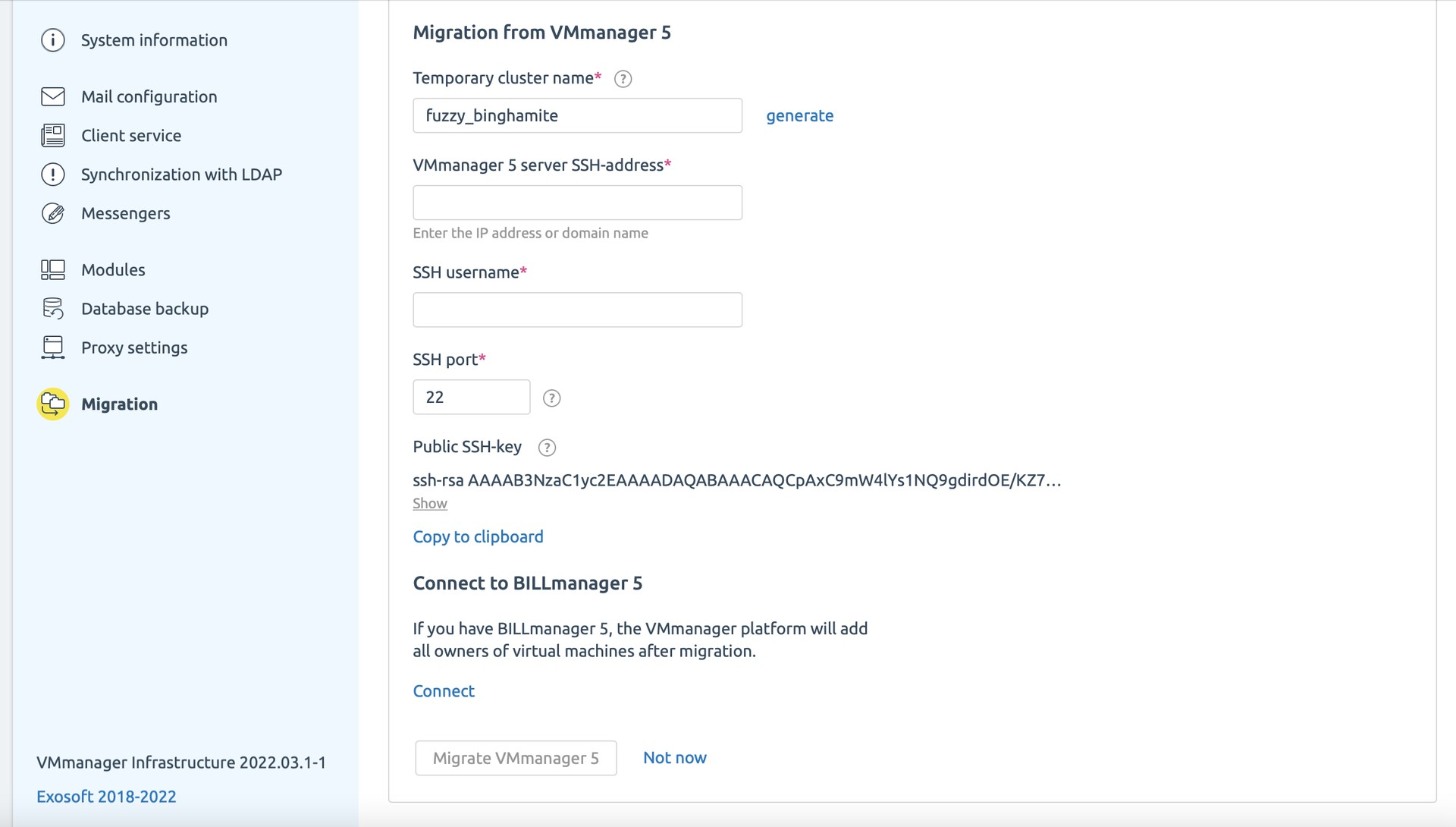This screenshot has height=827, width=1456.
Task: Focus the SSH username input
Action: click(577, 310)
